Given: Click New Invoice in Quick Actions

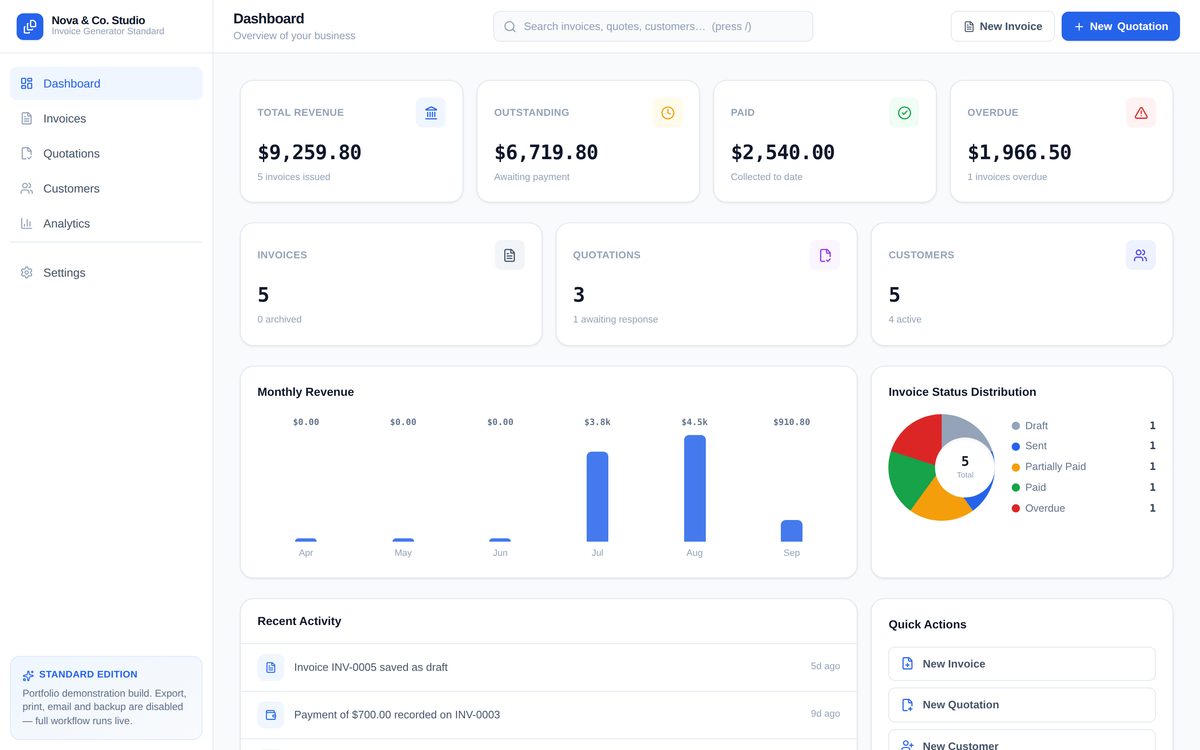Looking at the screenshot, I should 1022,664.
